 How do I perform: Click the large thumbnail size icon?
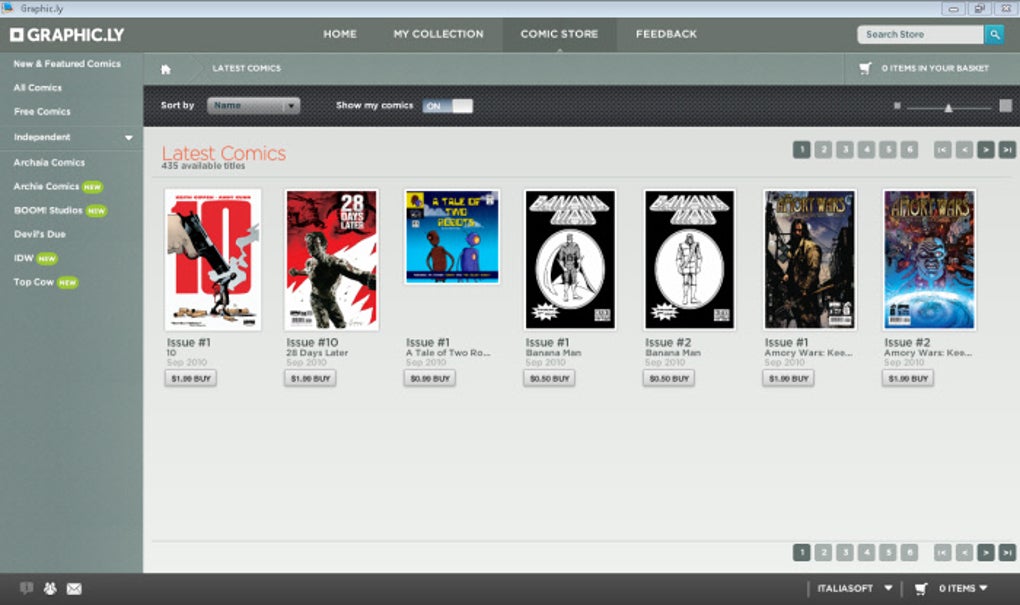1006,105
